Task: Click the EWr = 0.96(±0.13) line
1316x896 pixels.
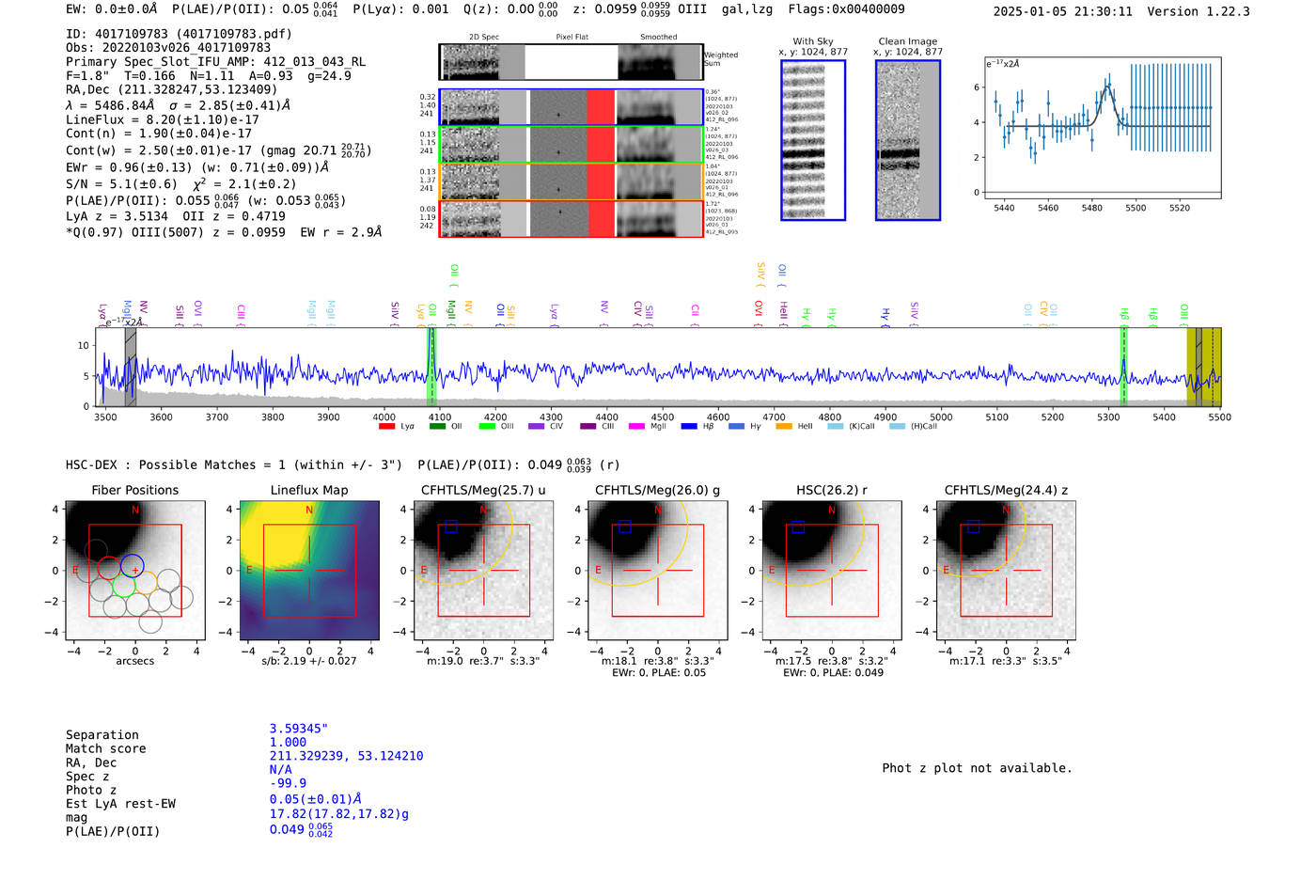Action: (197, 167)
